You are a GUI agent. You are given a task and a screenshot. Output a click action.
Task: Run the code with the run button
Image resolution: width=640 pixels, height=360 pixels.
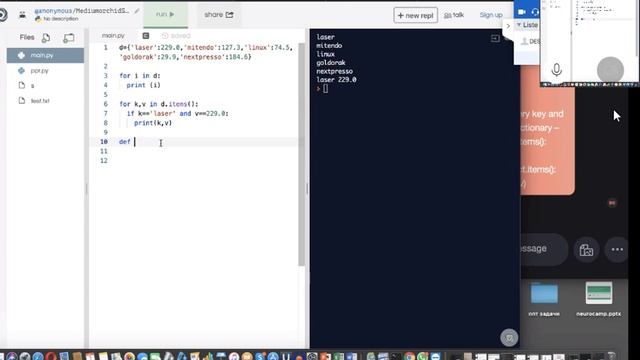point(165,15)
